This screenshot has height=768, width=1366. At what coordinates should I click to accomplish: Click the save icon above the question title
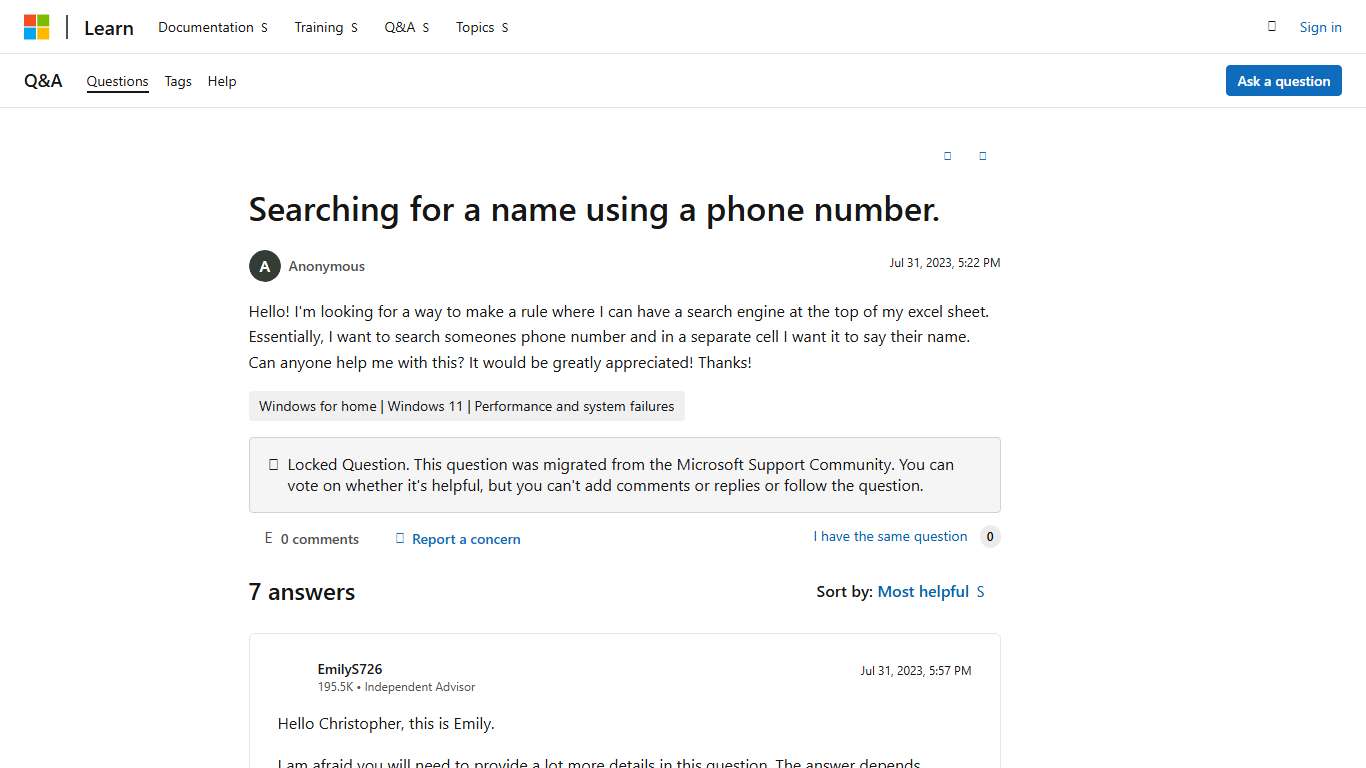click(x=947, y=156)
